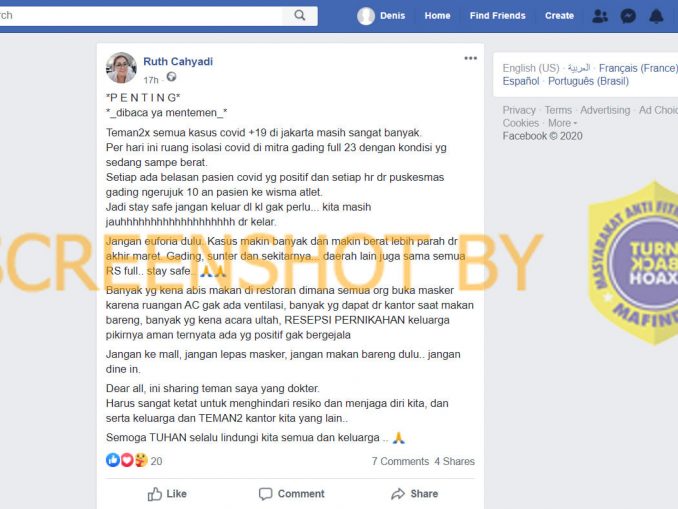Click Ruth Cahyadi's profile picture thumbnail
Image resolution: width=678 pixels, height=509 pixels.
pos(121,67)
